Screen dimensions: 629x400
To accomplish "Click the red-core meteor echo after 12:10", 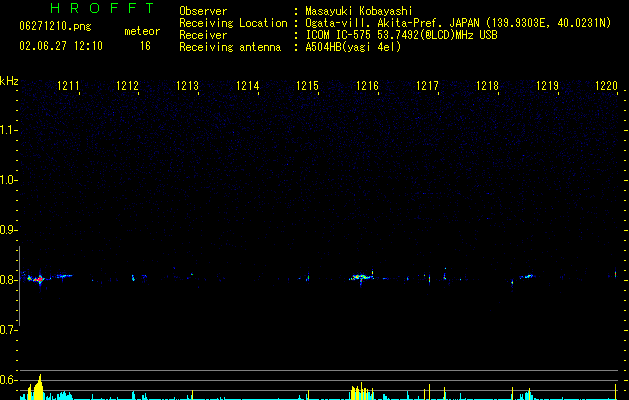I will 38,279.
